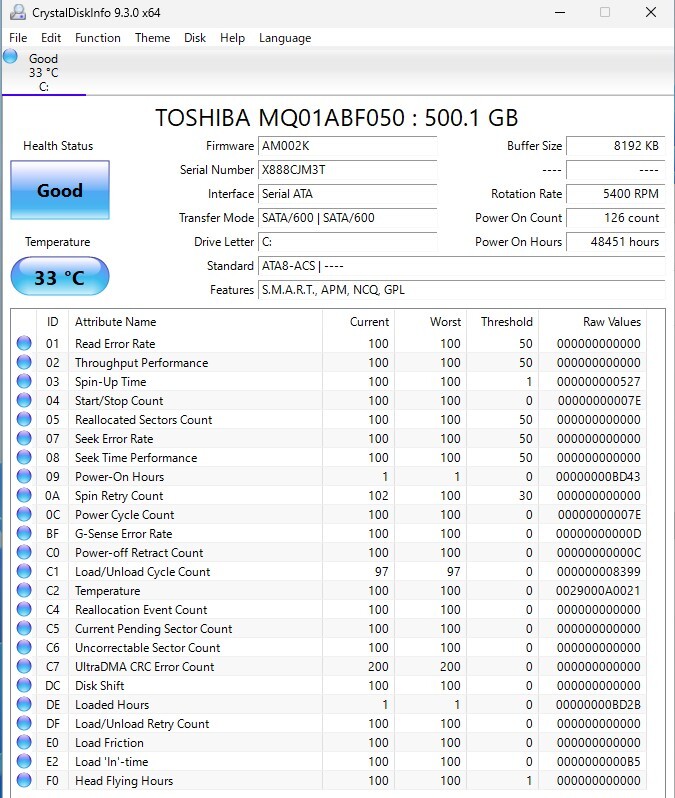Click status orb for Start/Stop Count row
Image resolution: width=675 pixels, height=798 pixels.
pos(24,401)
